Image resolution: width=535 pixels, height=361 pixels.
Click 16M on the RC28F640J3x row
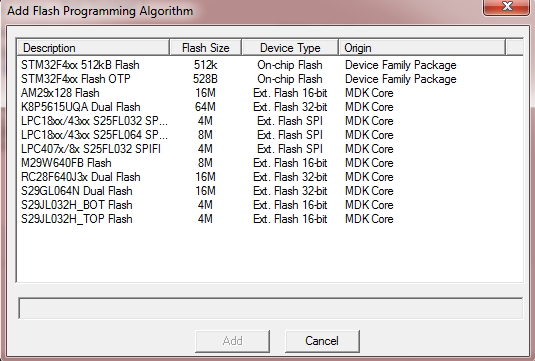[205, 177]
